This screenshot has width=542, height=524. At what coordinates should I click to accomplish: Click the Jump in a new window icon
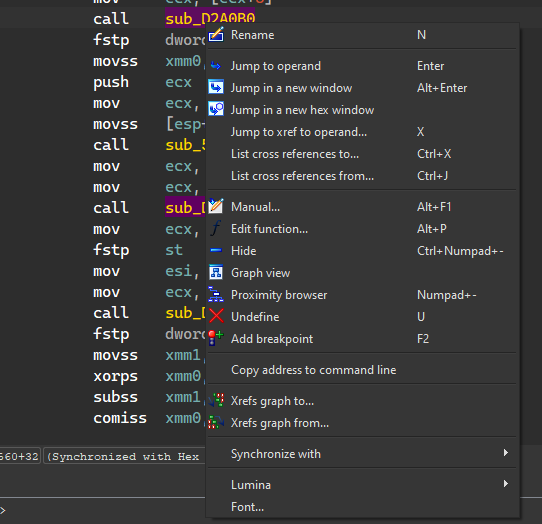point(216,88)
